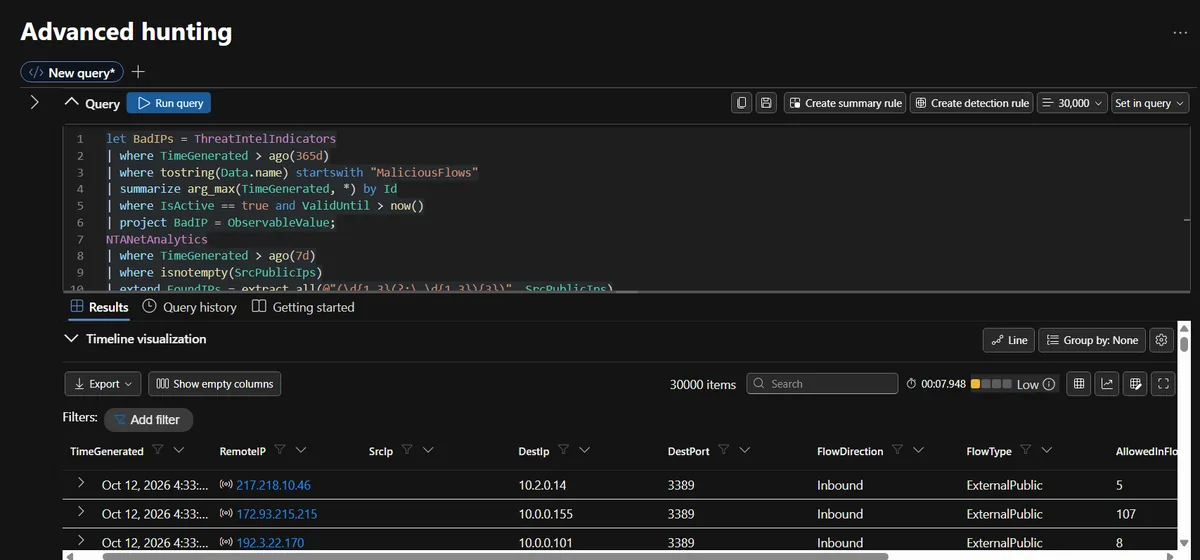Select the New query* tab

tap(72, 72)
